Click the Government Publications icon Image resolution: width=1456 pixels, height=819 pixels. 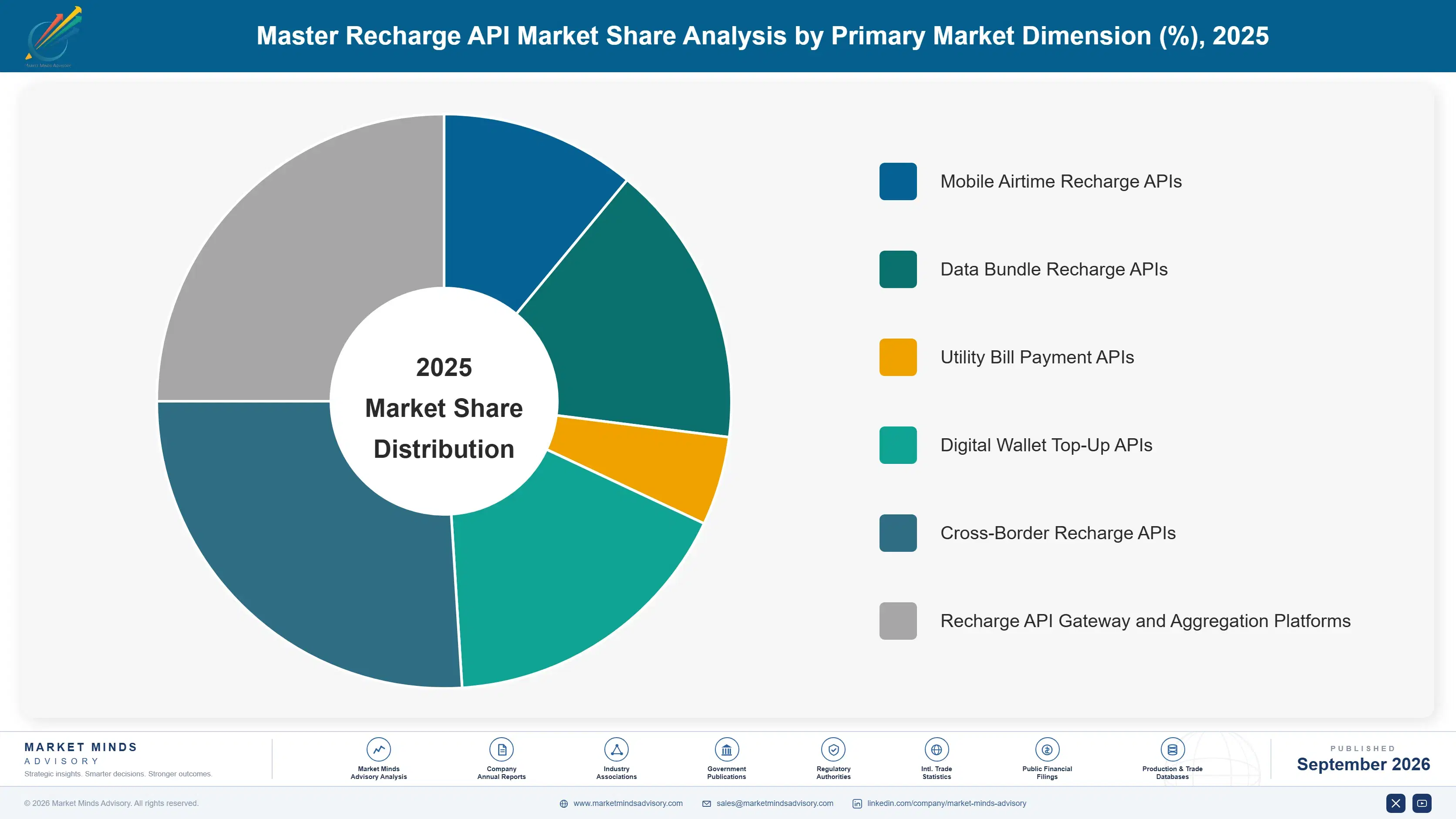coord(726,749)
